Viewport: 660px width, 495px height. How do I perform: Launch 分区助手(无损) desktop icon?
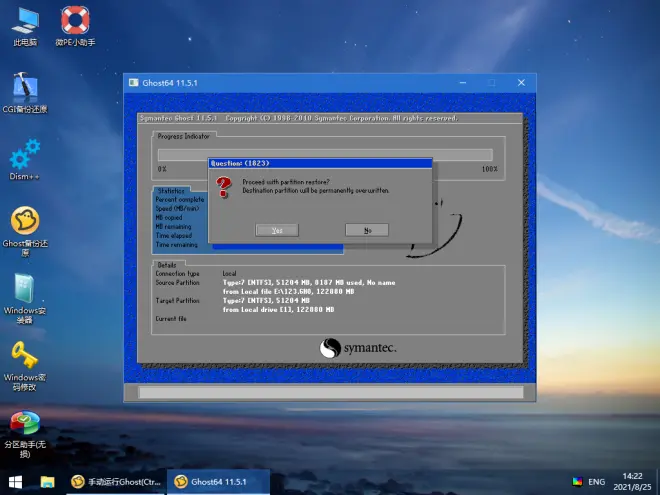(x=25, y=434)
